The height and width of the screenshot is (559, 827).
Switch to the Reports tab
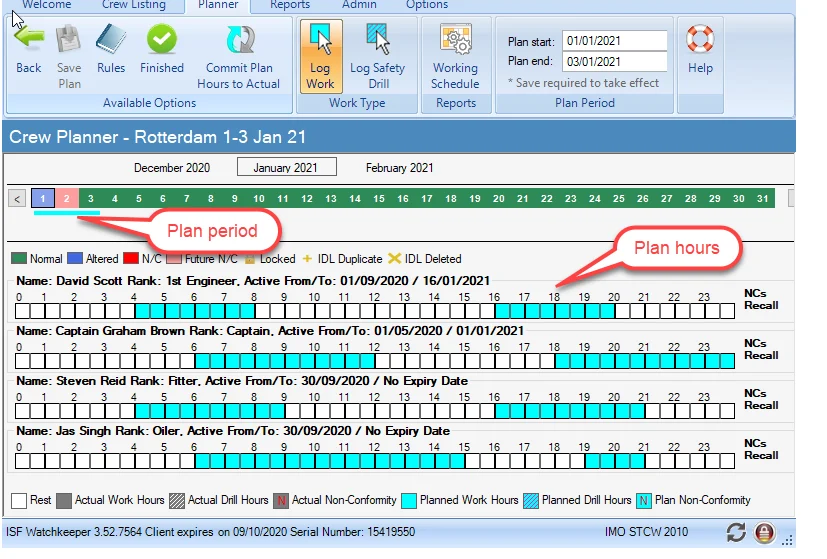pos(290,5)
